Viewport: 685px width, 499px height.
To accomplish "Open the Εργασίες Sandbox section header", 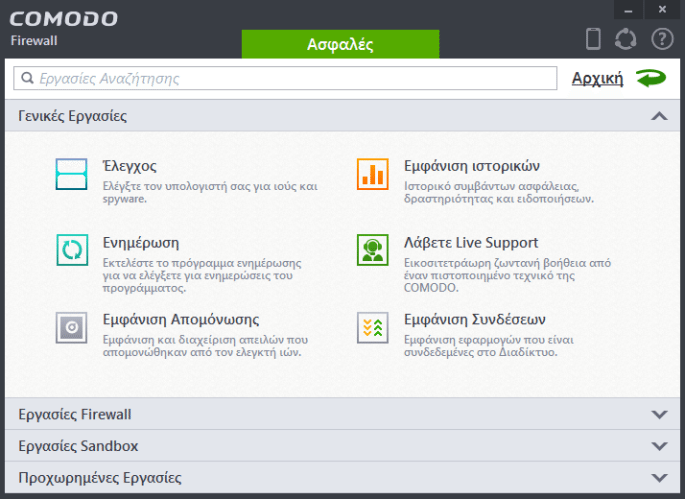I will [x=342, y=446].
